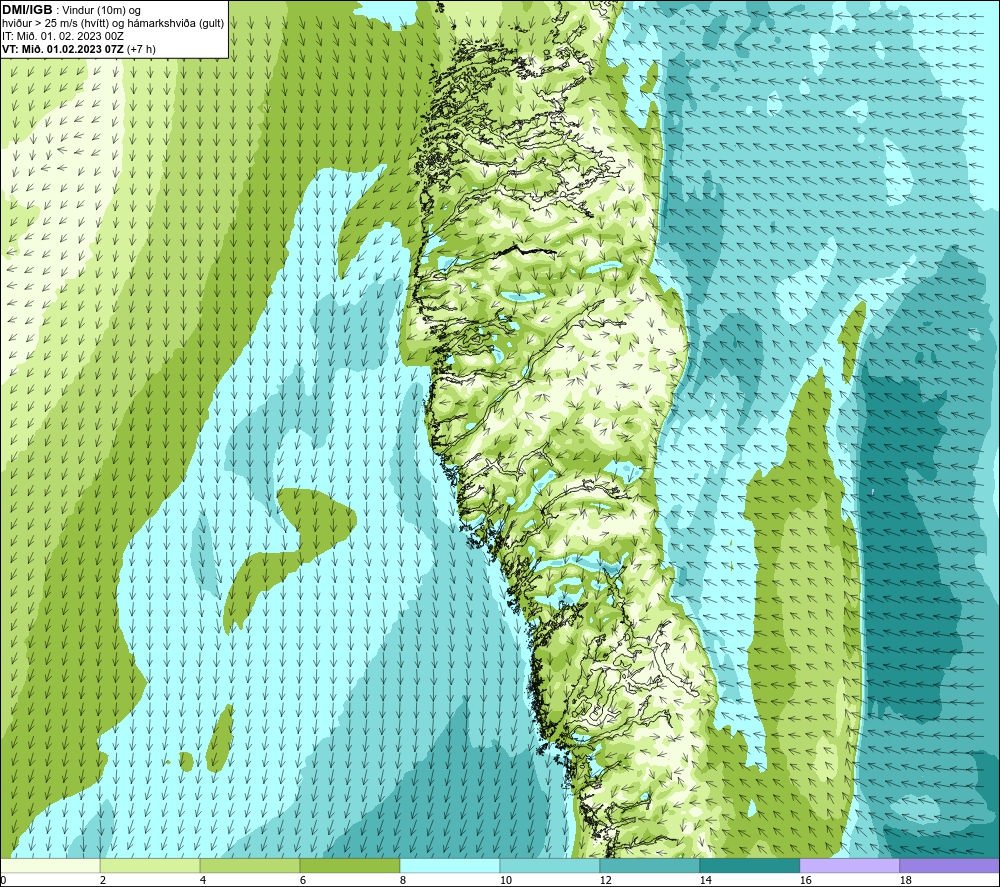The width and height of the screenshot is (1000, 887).
Task: Click the scale label 4
Action: point(203,881)
